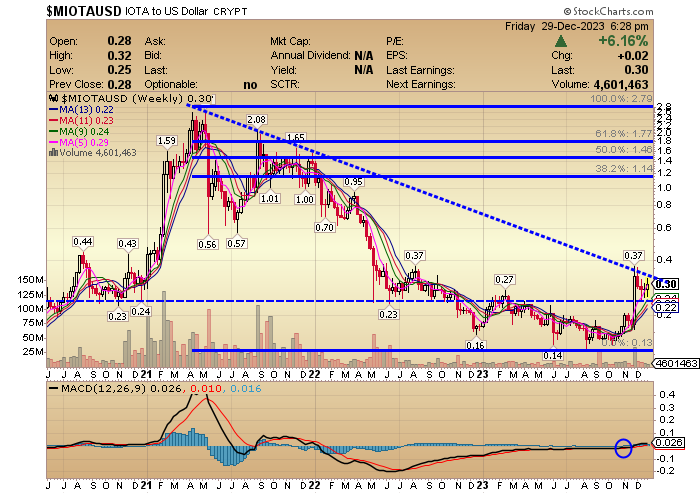Click the blue MA(13) legend line marker
This screenshot has height=494, width=700.
[53, 110]
